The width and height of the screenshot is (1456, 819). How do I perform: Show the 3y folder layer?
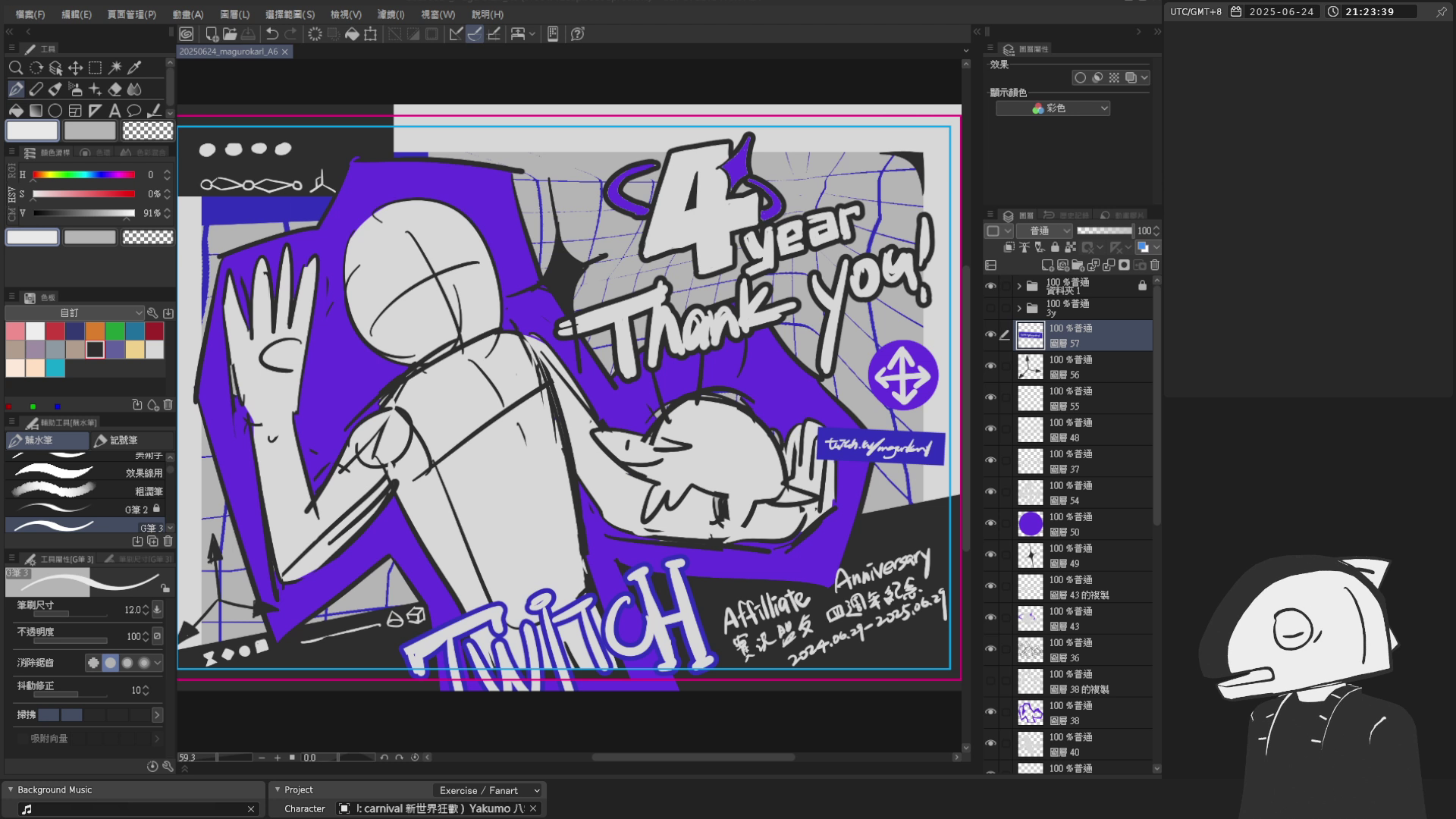tap(990, 308)
